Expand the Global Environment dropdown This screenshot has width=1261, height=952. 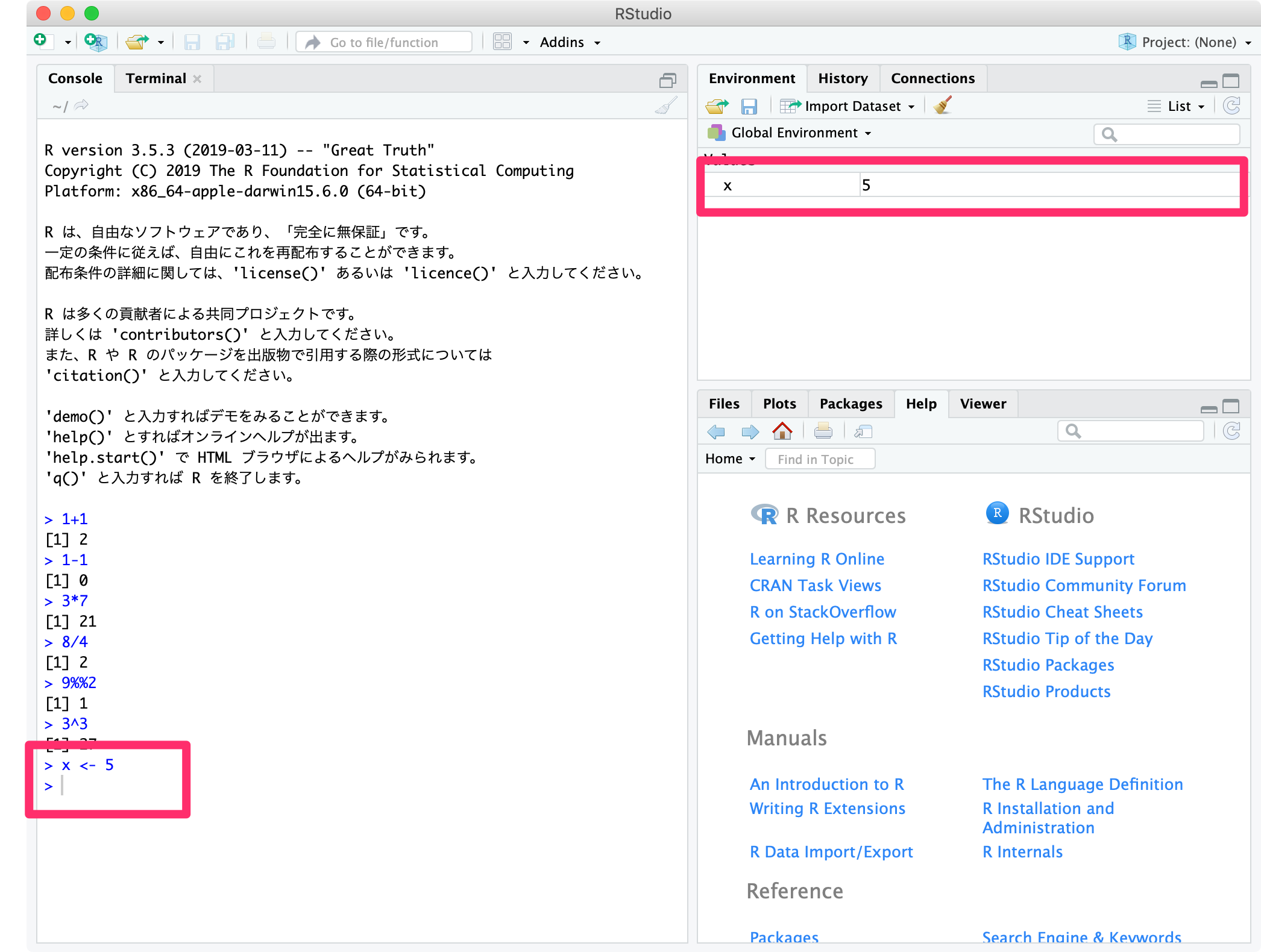pos(790,133)
